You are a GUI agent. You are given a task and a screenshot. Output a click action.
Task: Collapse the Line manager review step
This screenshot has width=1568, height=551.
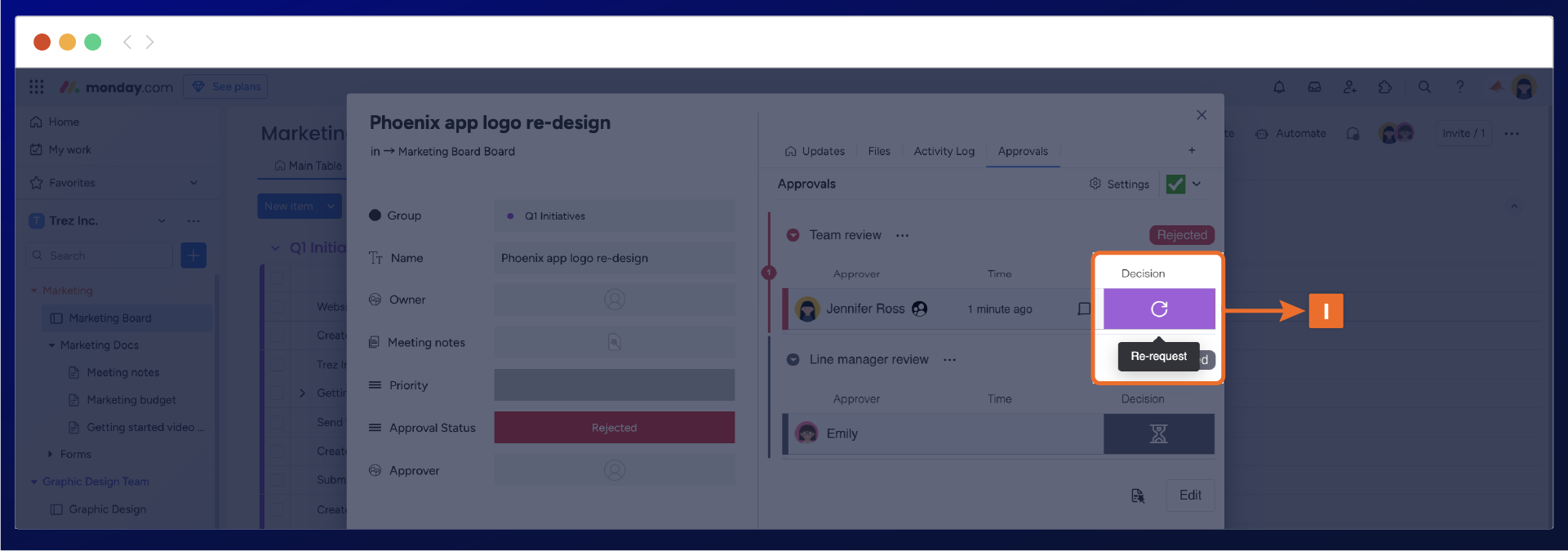[793, 360]
